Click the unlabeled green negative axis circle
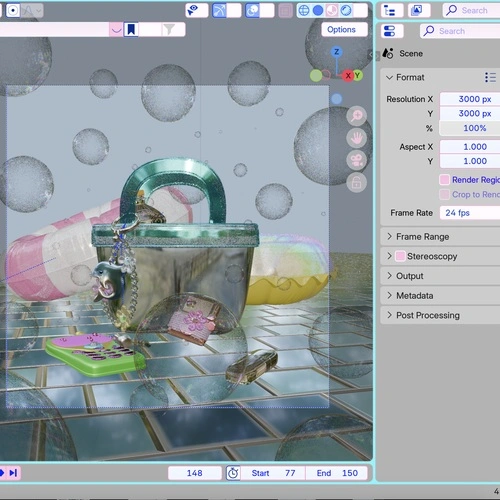The width and height of the screenshot is (500, 500). click(316, 76)
